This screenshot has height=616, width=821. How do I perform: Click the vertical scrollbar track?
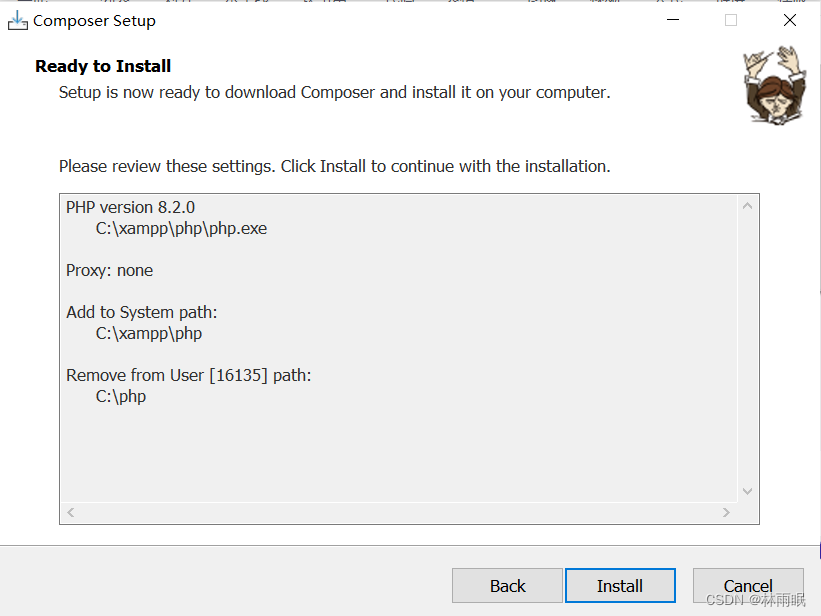(747, 350)
